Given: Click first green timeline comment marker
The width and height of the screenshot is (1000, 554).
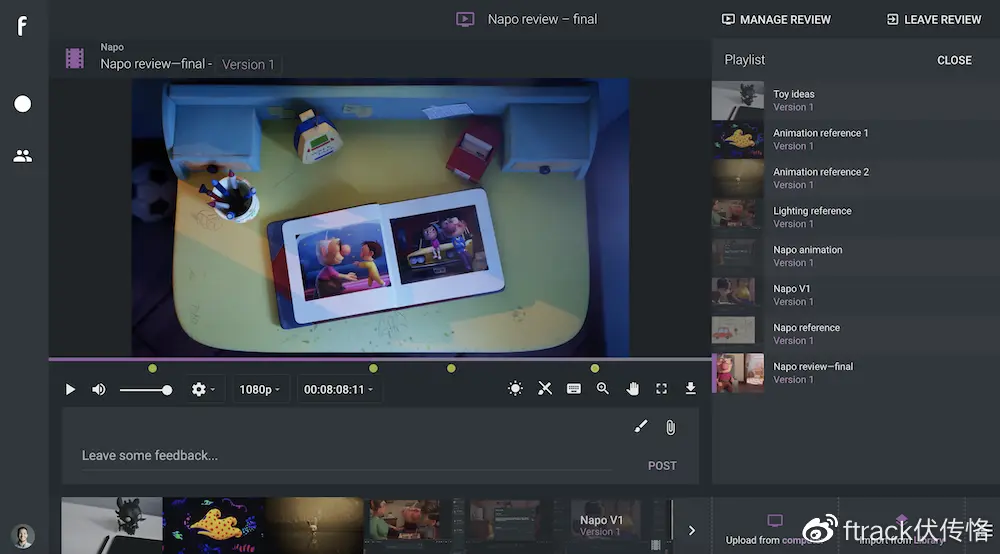Looking at the screenshot, I should (x=152, y=368).
